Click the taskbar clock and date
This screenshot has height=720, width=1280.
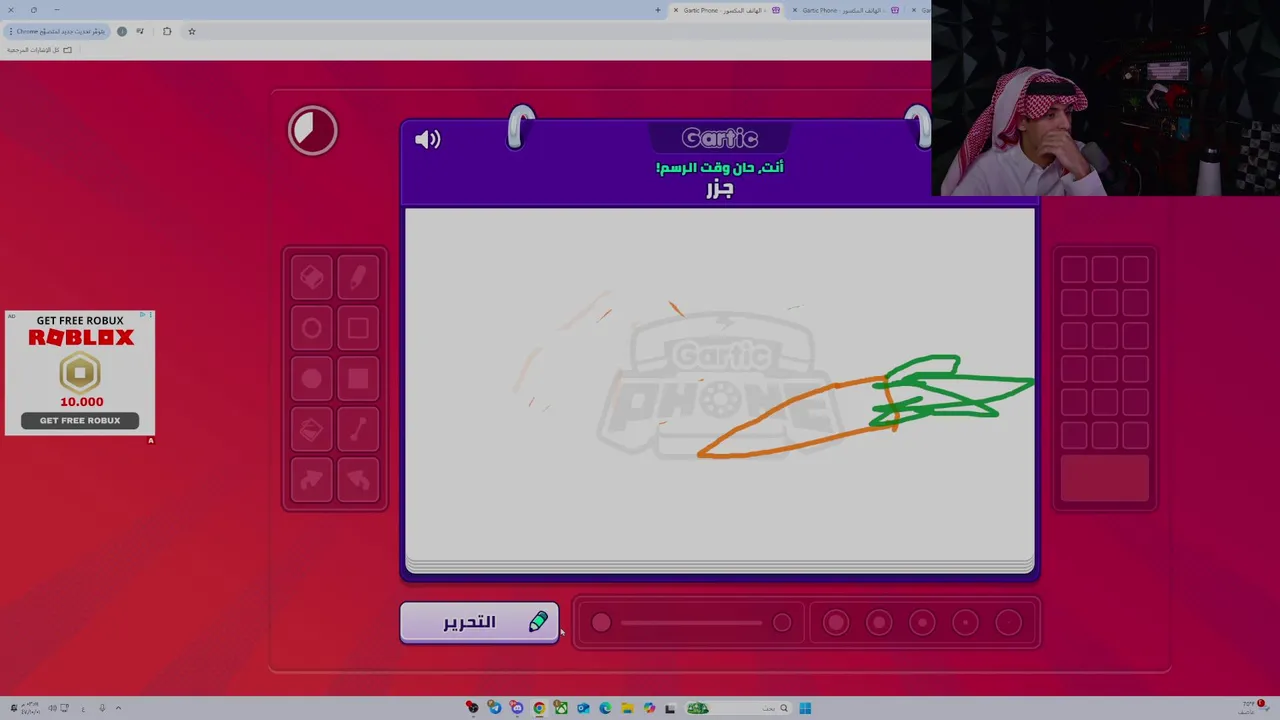pos(30,708)
